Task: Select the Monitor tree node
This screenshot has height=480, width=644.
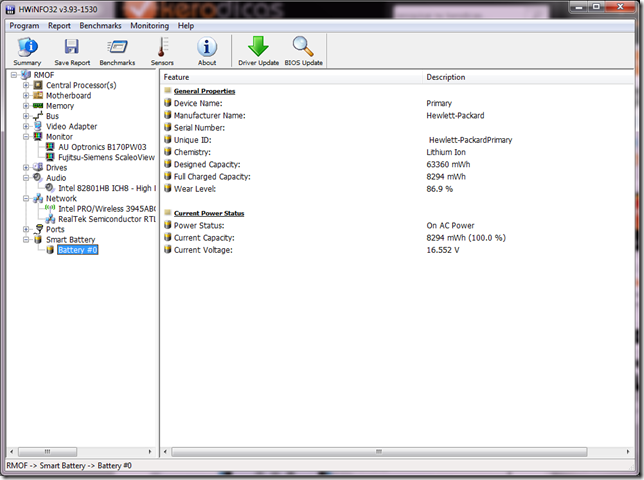Action: (x=59, y=137)
